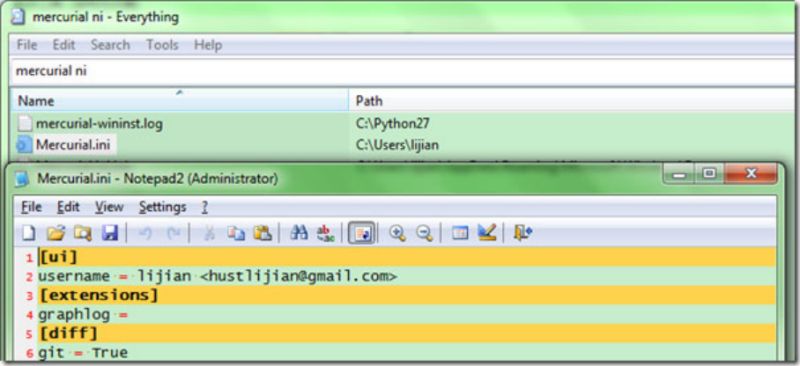The width and height of the screenshot is (800, 366).
Task: Open the customize schemes icon
Action: point(487,233)
